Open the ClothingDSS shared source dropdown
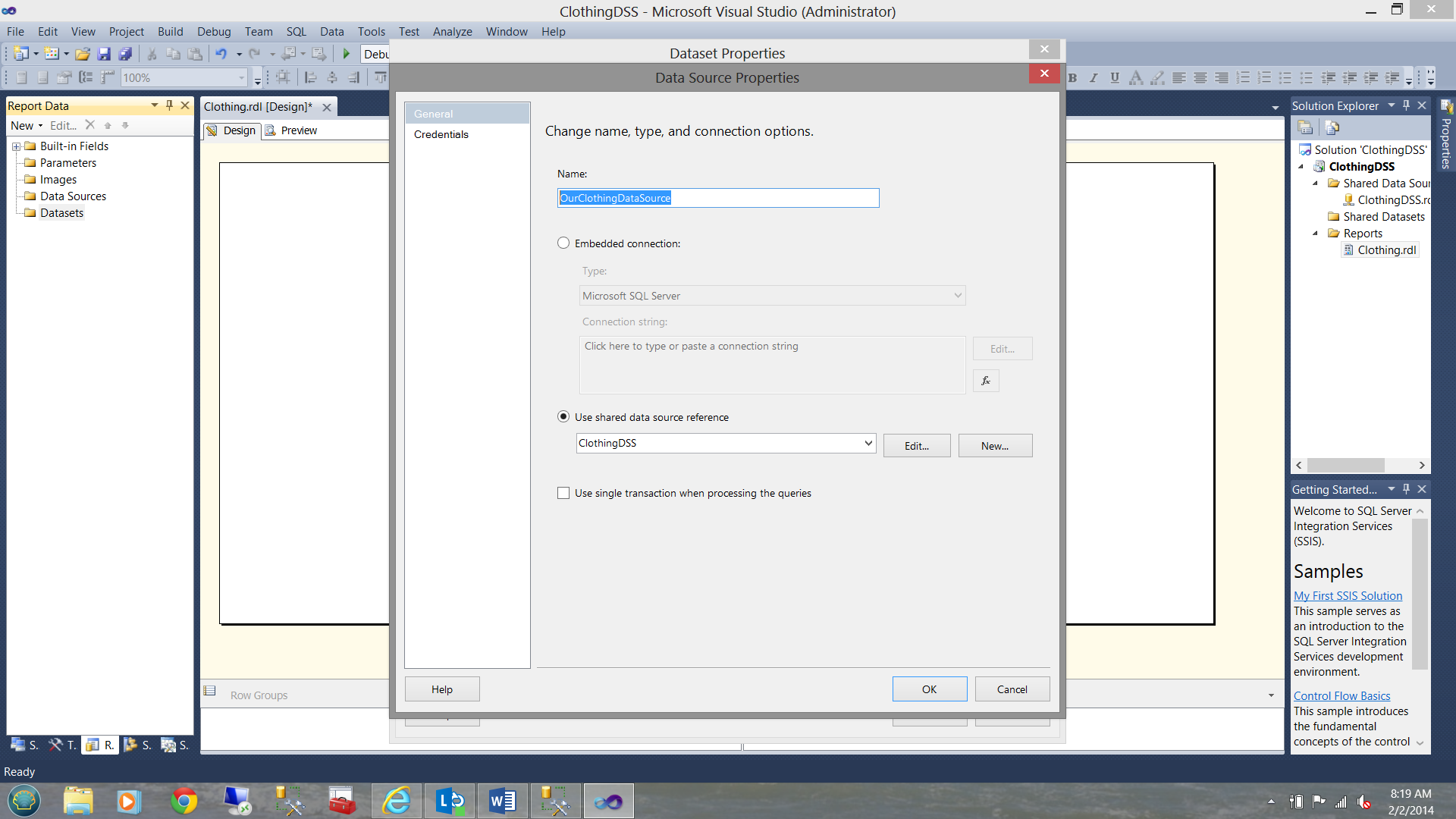 868,443
